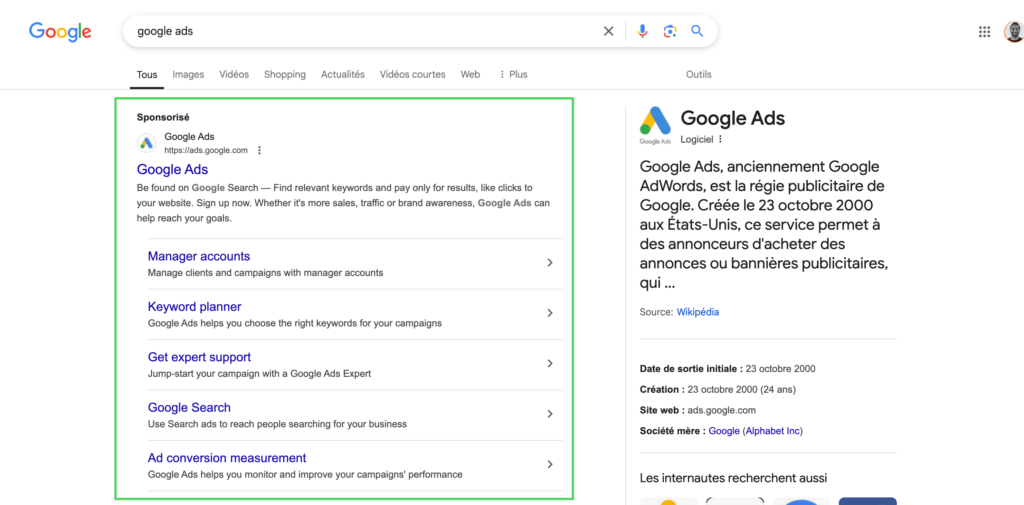Click the https://ads.google.com URL text
The height and width of the screenshot is (505, 1024).
point(206,150)
